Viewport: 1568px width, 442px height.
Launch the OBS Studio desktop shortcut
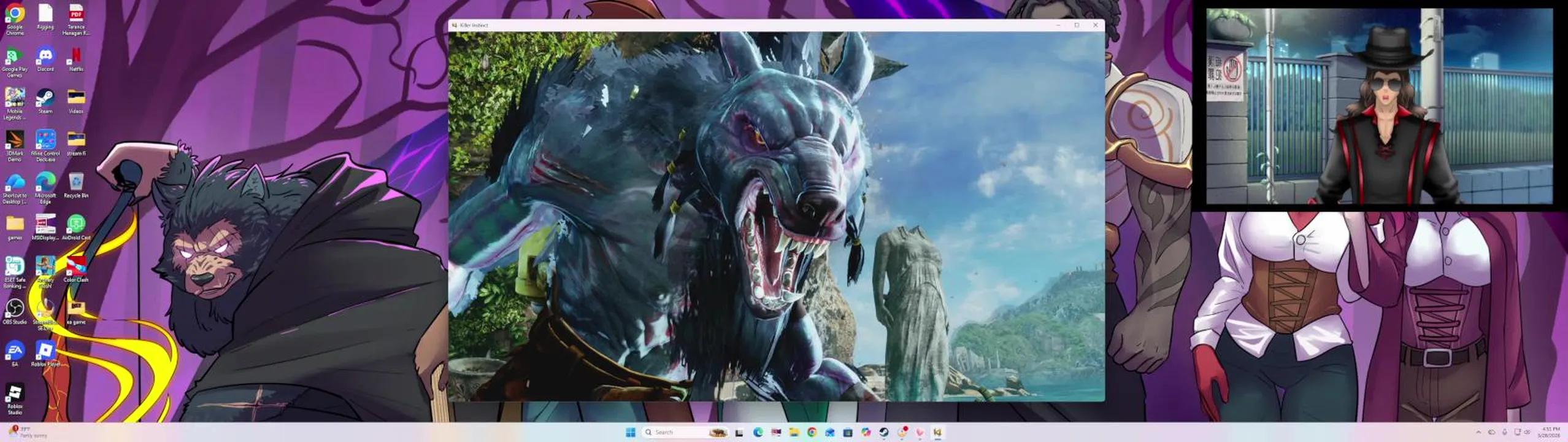[15, 311]
